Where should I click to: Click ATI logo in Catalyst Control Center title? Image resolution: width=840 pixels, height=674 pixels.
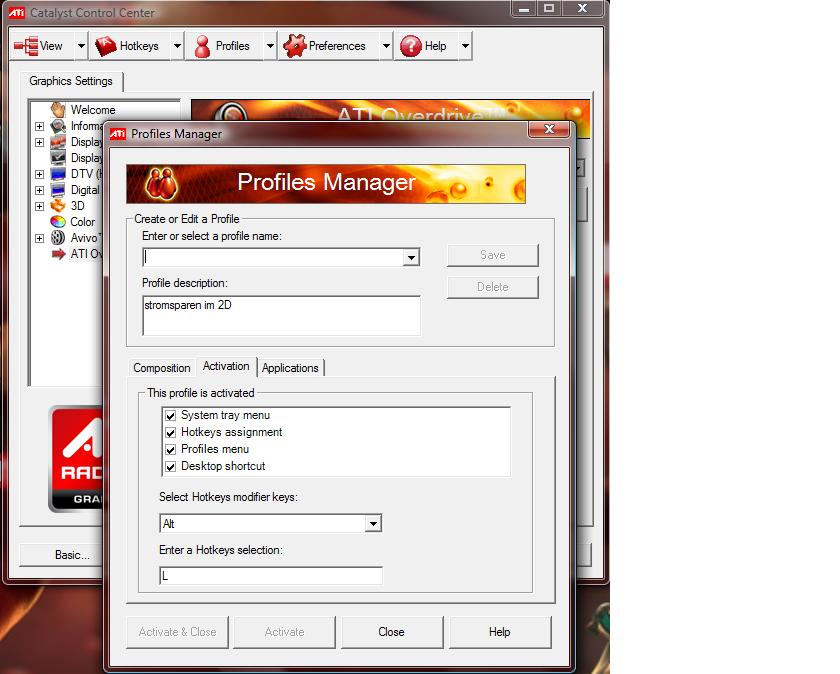(17, 13)
